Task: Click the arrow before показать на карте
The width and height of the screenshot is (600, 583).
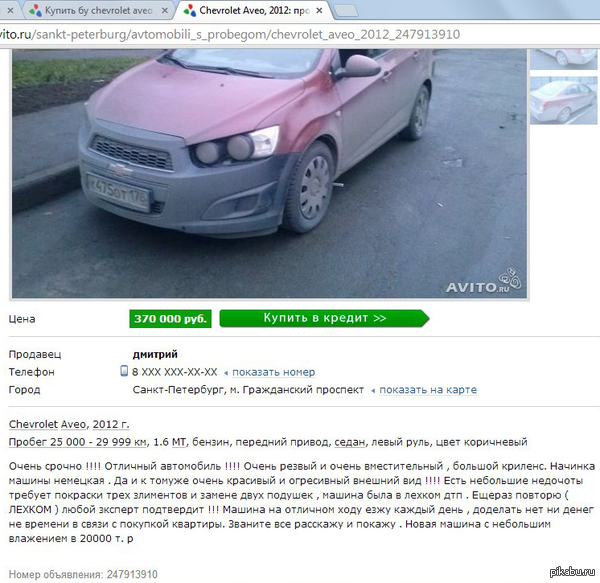Action: (373, 391)
